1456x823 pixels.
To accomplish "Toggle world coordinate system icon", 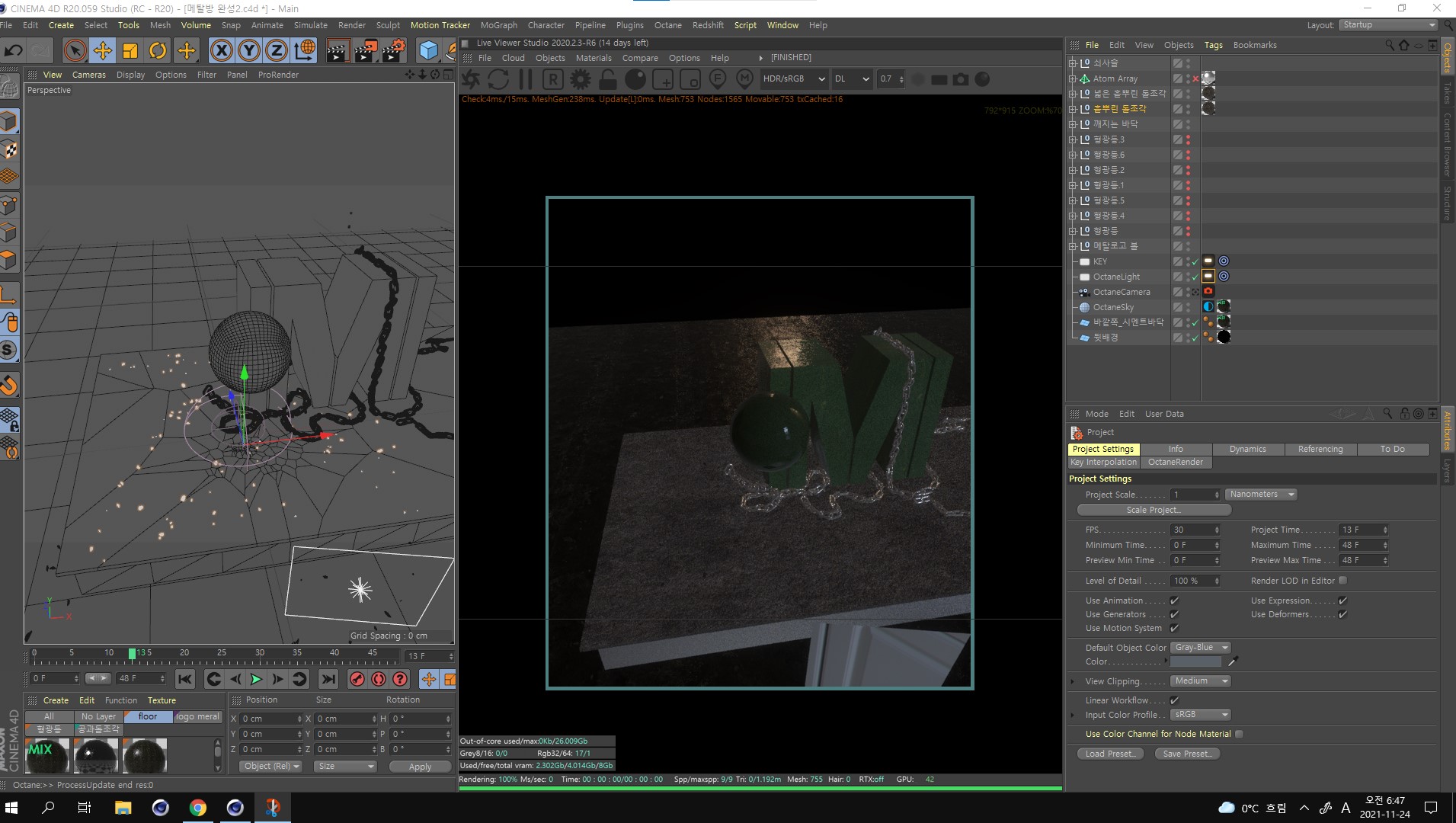I will pos(304,51).
